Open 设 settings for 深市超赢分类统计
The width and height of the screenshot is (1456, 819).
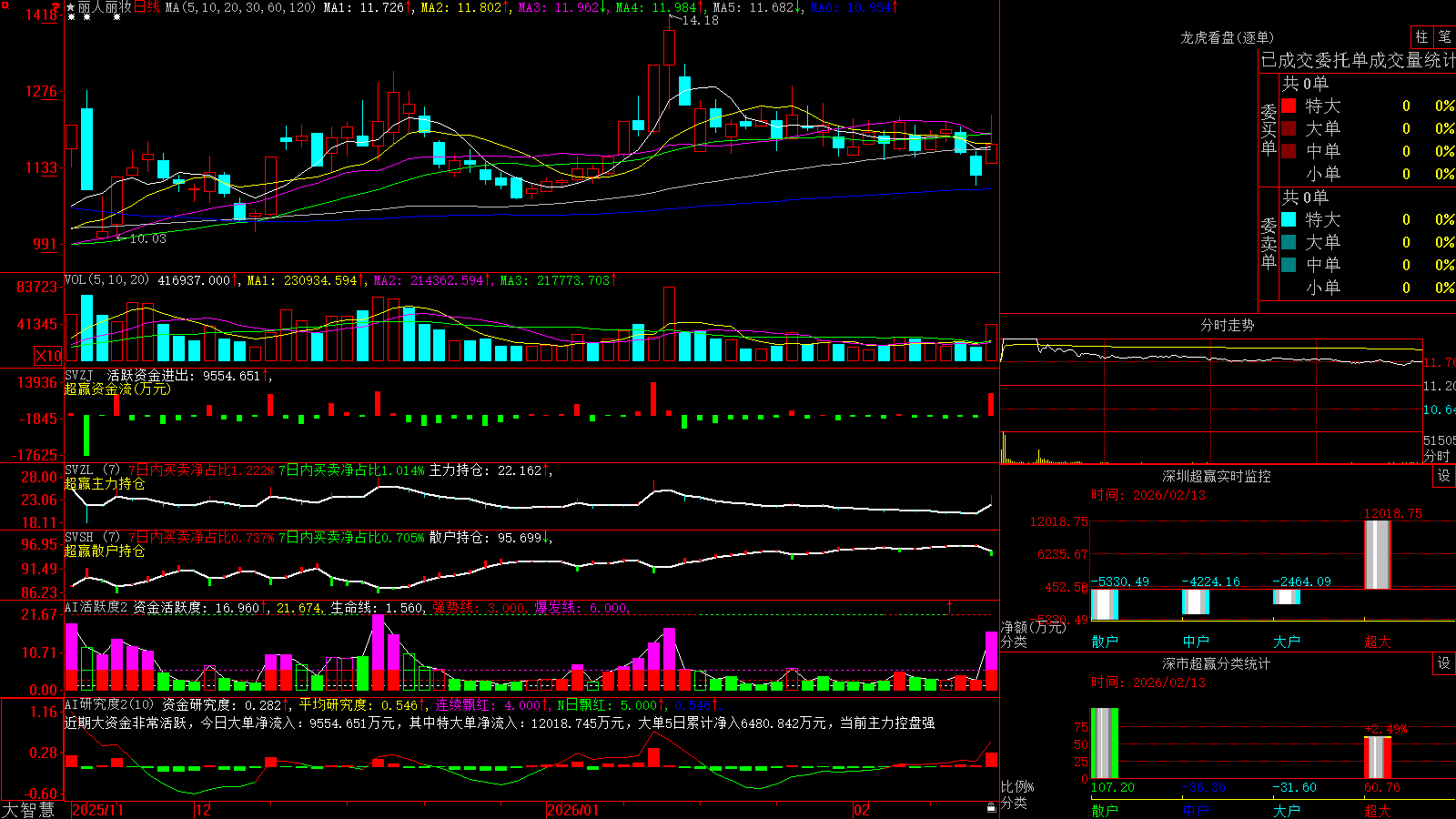(1444, 663)
